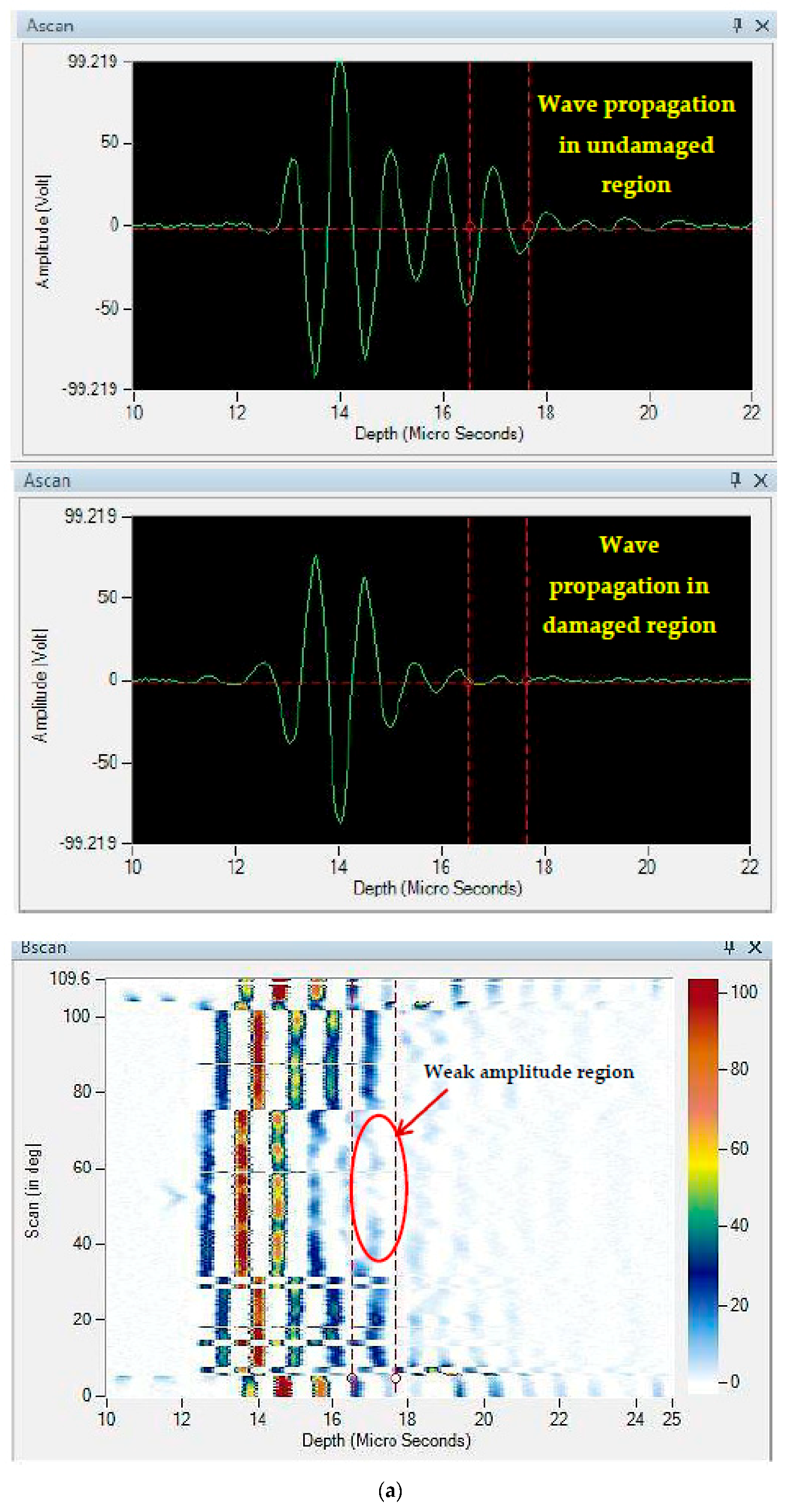Close the top Ascan panel
This screenshot has width=786, height=1512.
[762, 26]
